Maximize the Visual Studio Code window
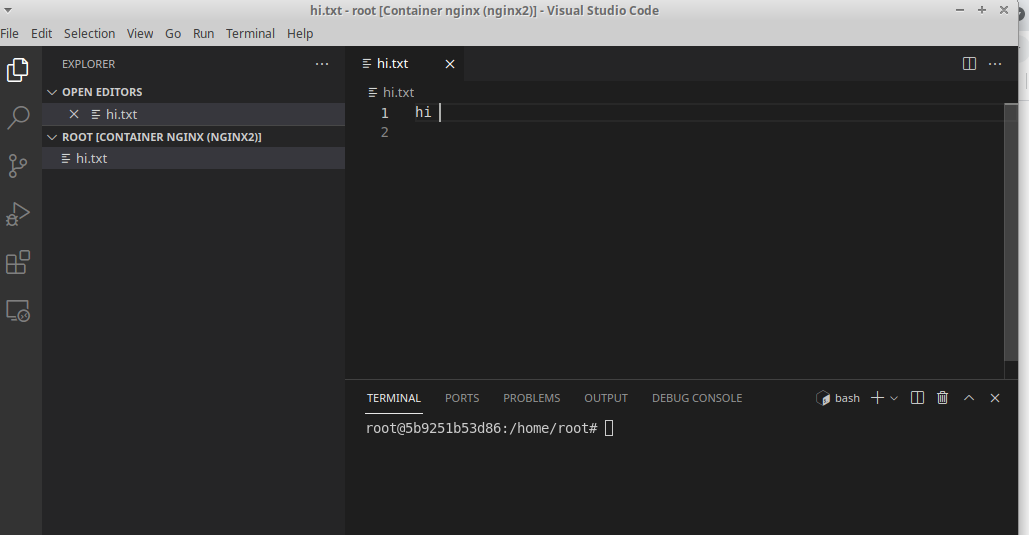1029x535 pixels. point(982,10)
